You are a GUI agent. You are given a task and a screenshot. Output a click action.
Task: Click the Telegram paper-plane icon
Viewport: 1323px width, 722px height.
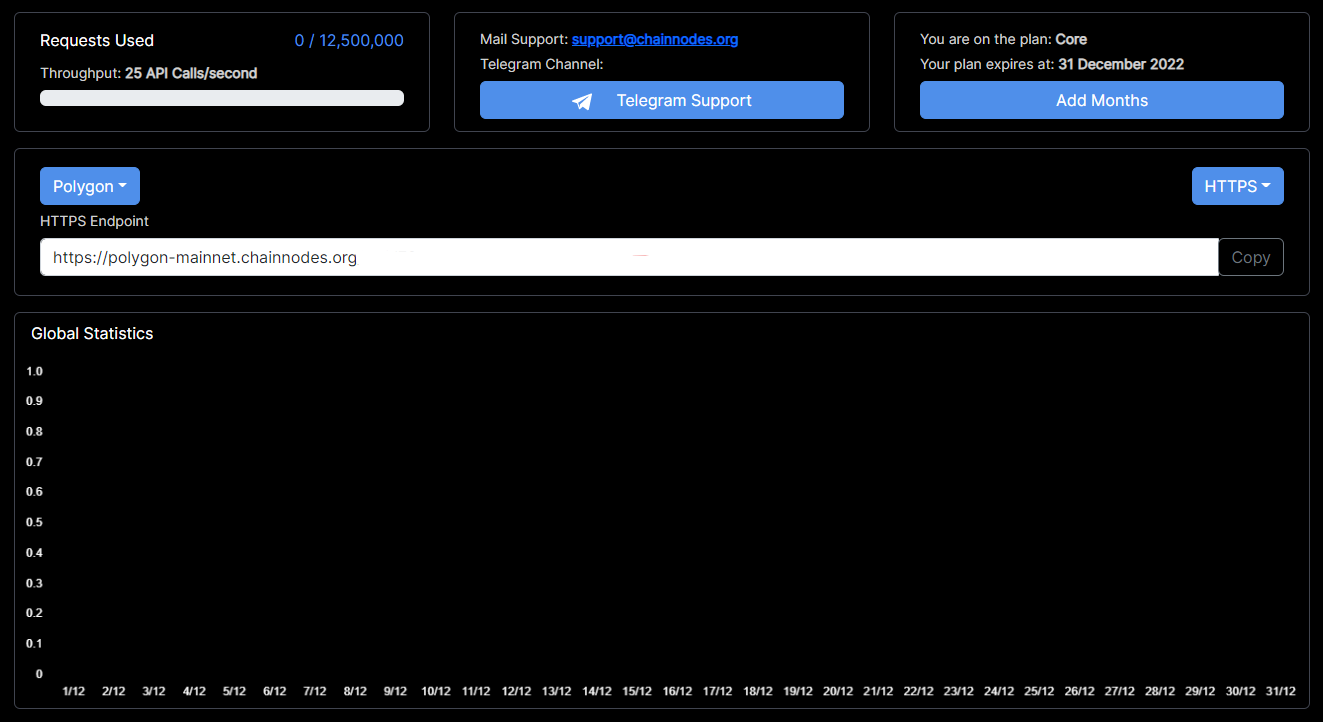[x=582, y=101]
